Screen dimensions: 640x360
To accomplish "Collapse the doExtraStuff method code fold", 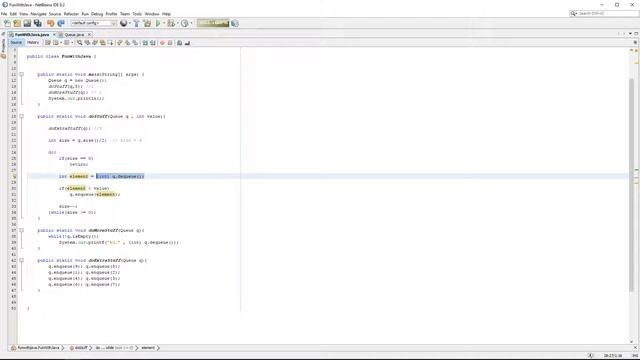I will pos(22,260).
